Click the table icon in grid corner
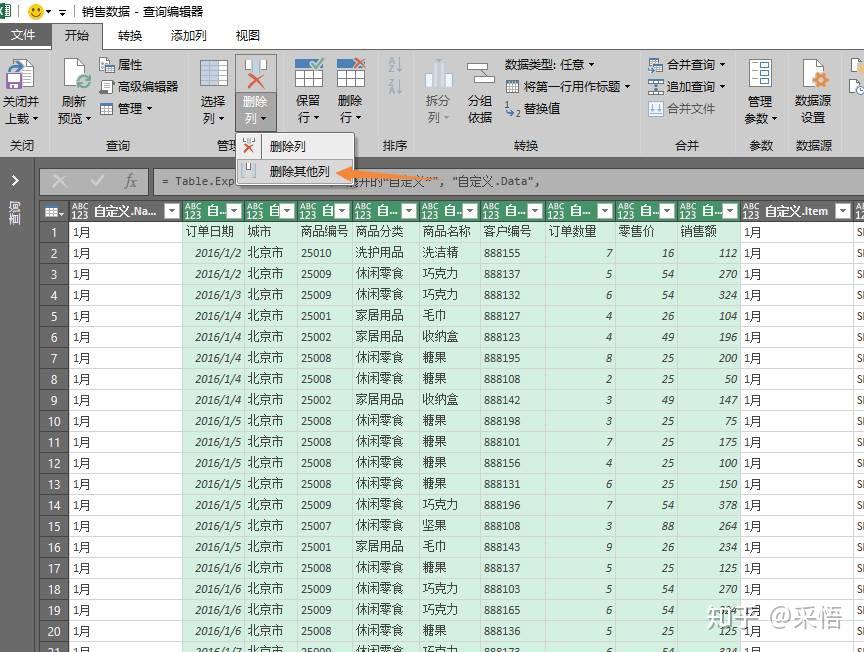 tap(54, 211)
